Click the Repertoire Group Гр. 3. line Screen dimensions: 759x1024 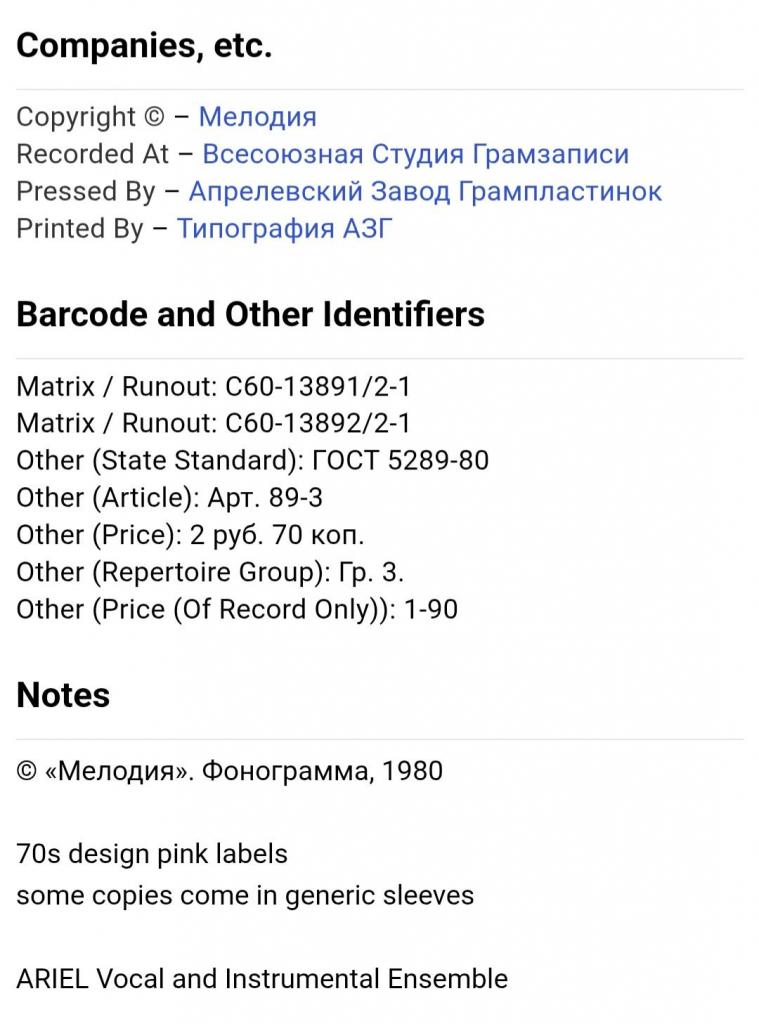point(210,571)
